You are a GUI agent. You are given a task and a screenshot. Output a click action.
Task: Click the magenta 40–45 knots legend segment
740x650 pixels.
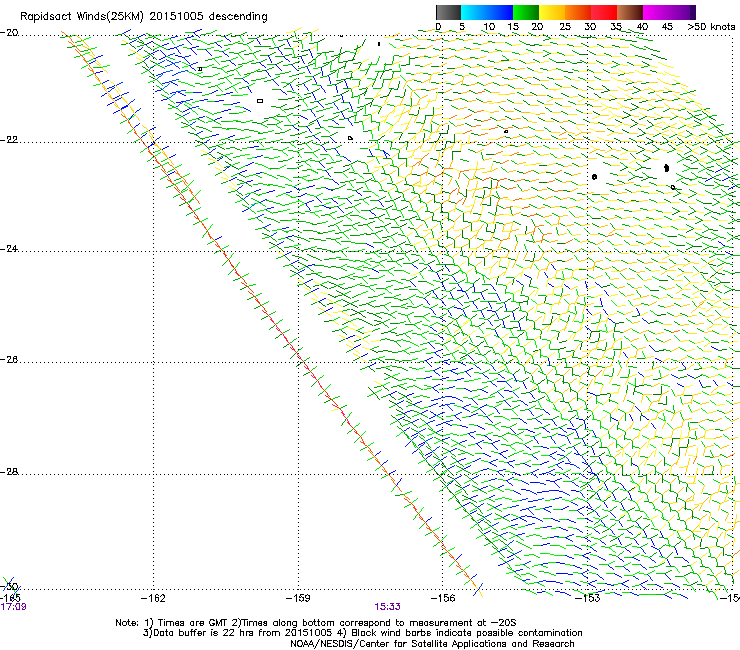656,12
